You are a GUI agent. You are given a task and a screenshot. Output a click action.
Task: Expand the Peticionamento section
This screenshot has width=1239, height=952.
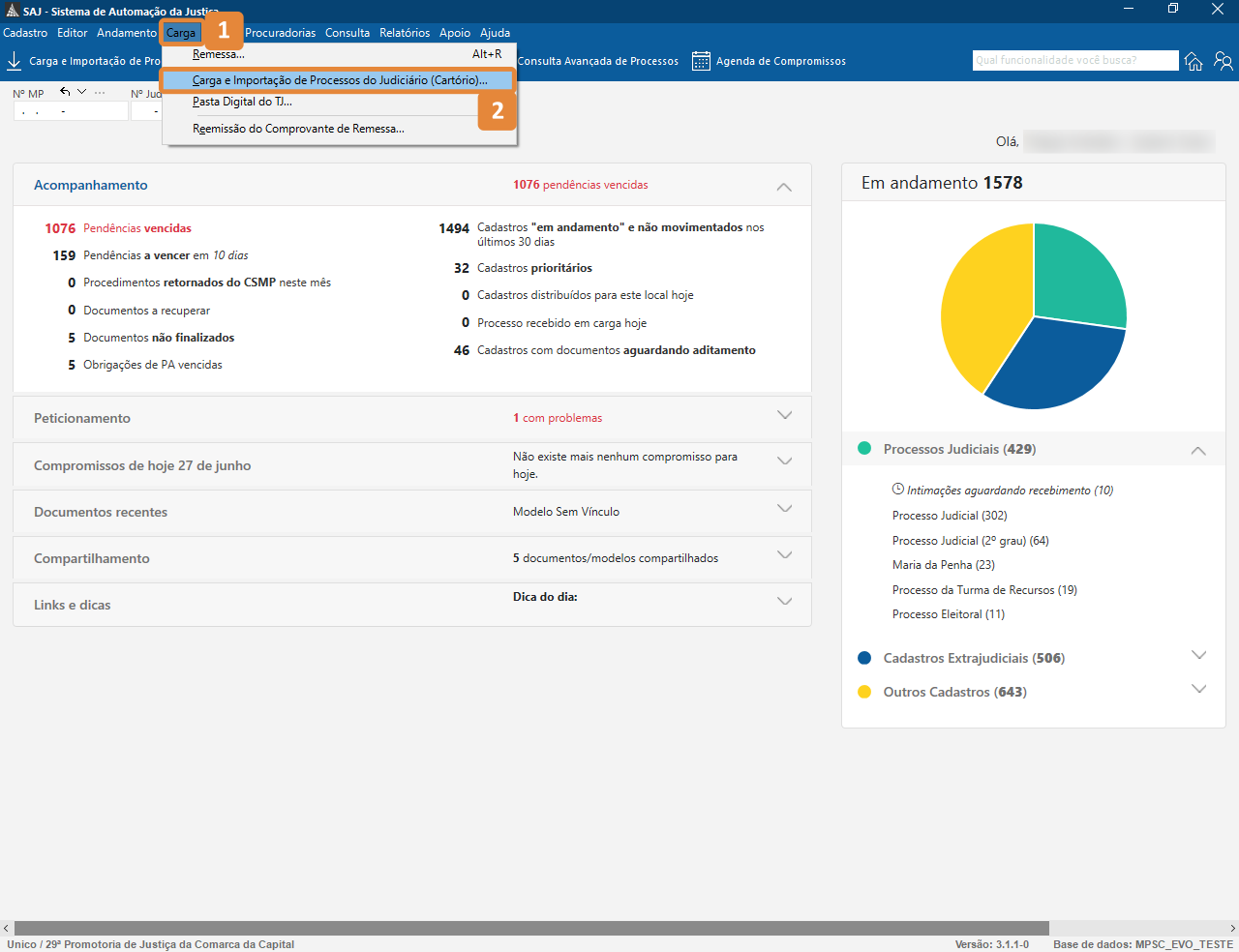pos(784,416)
